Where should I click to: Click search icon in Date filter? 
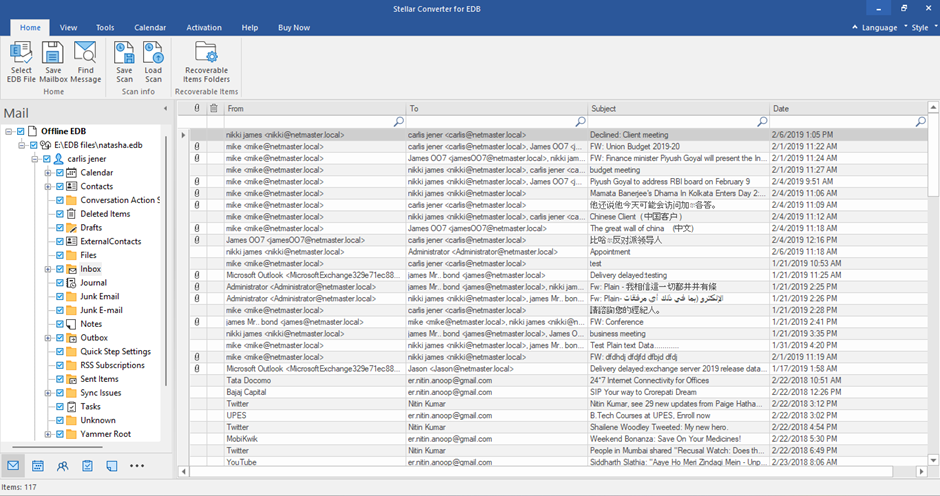click(x=920, y=122)
